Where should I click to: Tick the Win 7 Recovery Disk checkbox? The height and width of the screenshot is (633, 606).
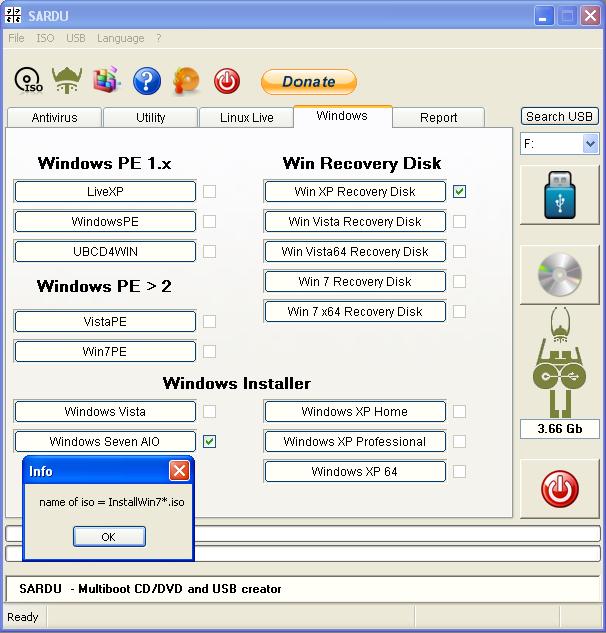pos(459,281)
